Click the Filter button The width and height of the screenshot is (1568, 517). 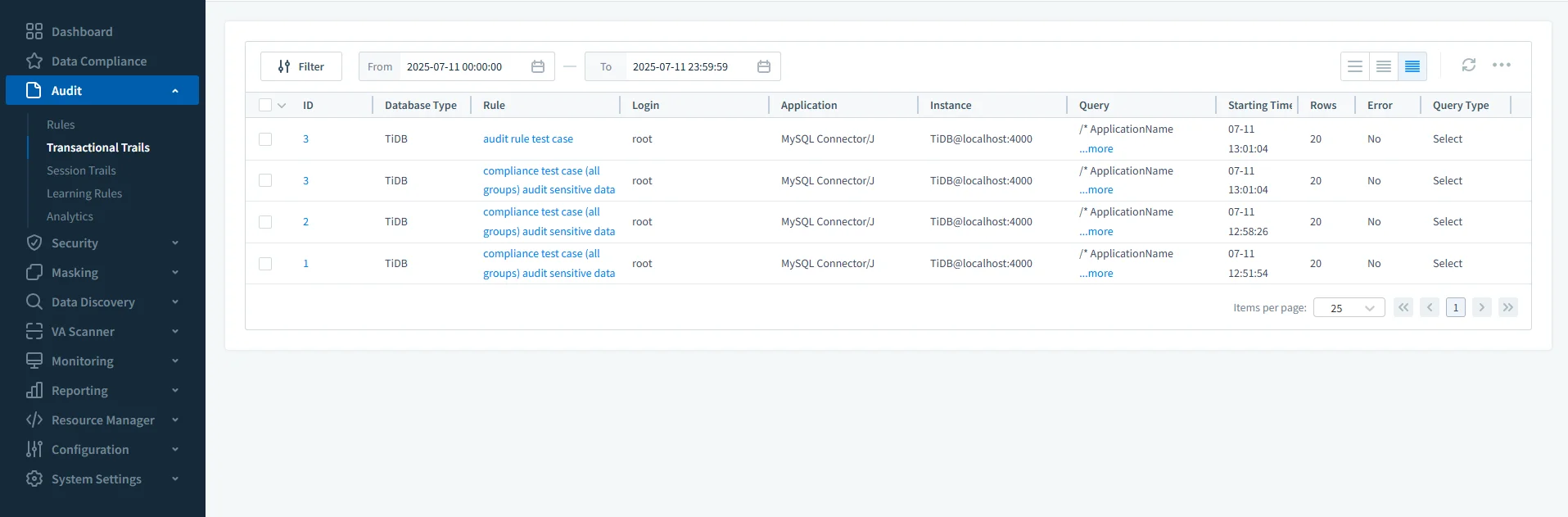click(x=301, y=66)
